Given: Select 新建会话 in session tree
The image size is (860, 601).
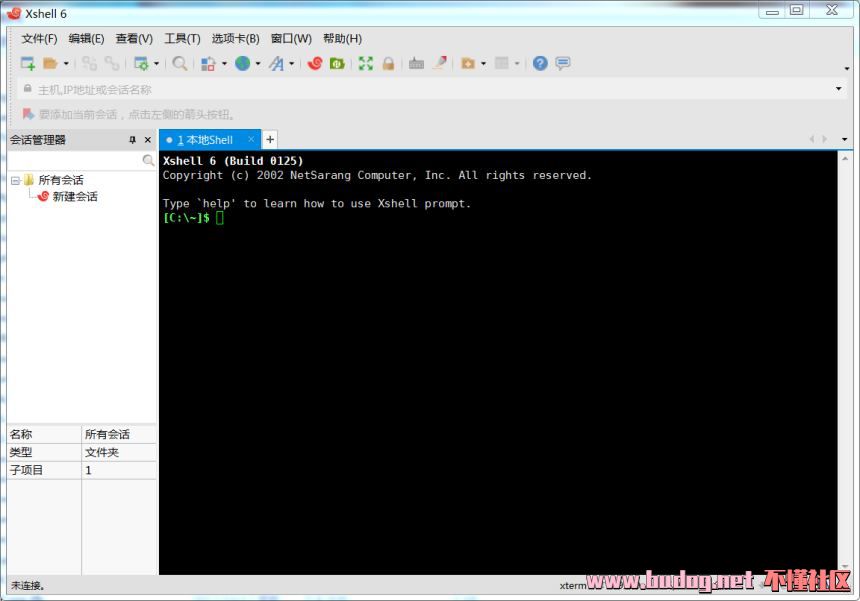Looking at the screenshot, I should (75, 197).
